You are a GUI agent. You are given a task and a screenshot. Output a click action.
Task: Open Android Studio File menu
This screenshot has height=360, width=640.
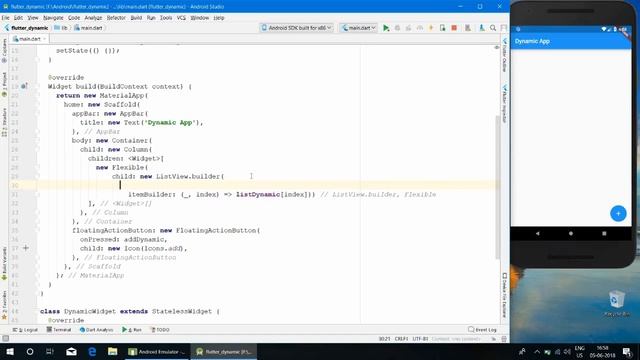[x=5, y=18]
